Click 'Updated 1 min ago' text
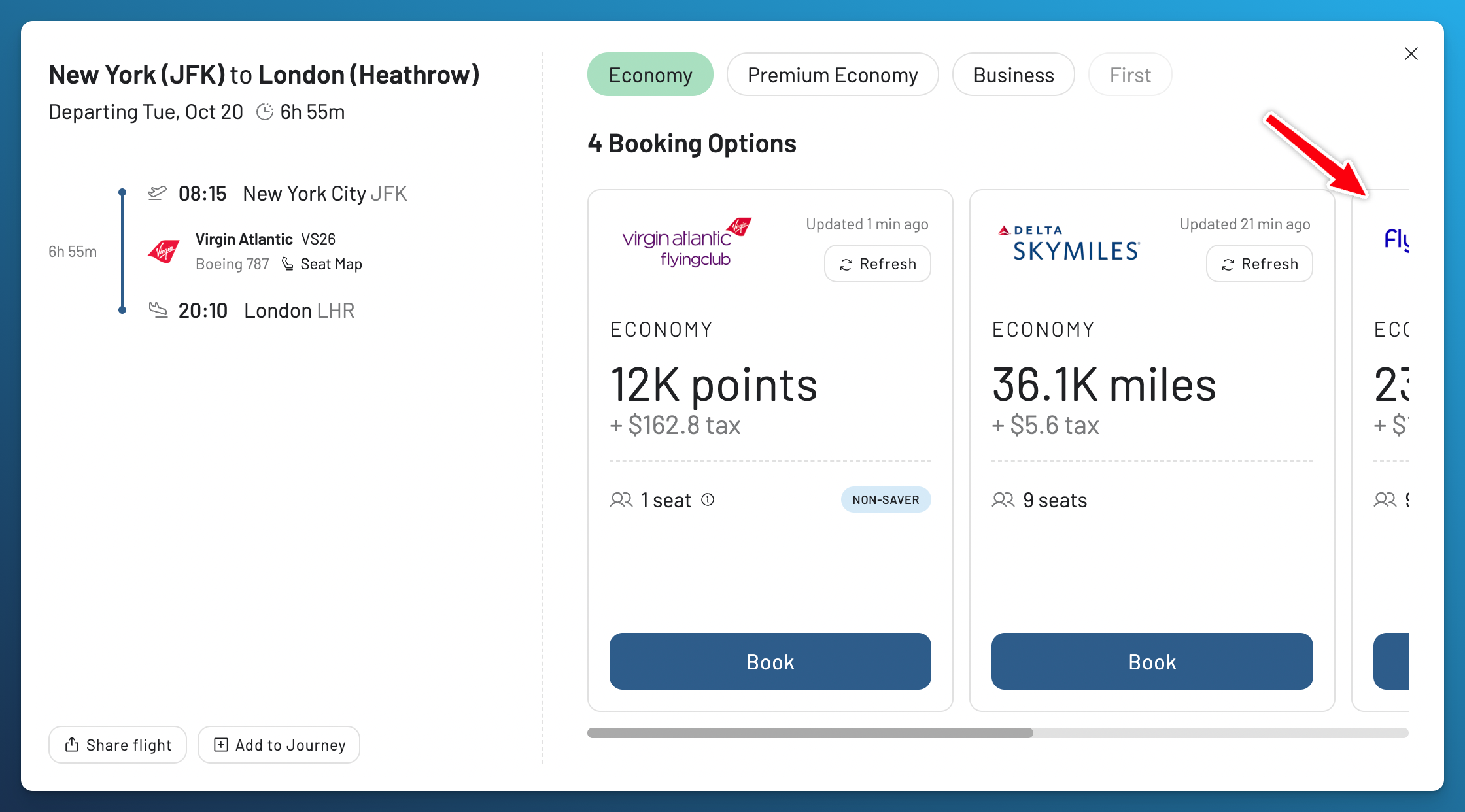 867,224
